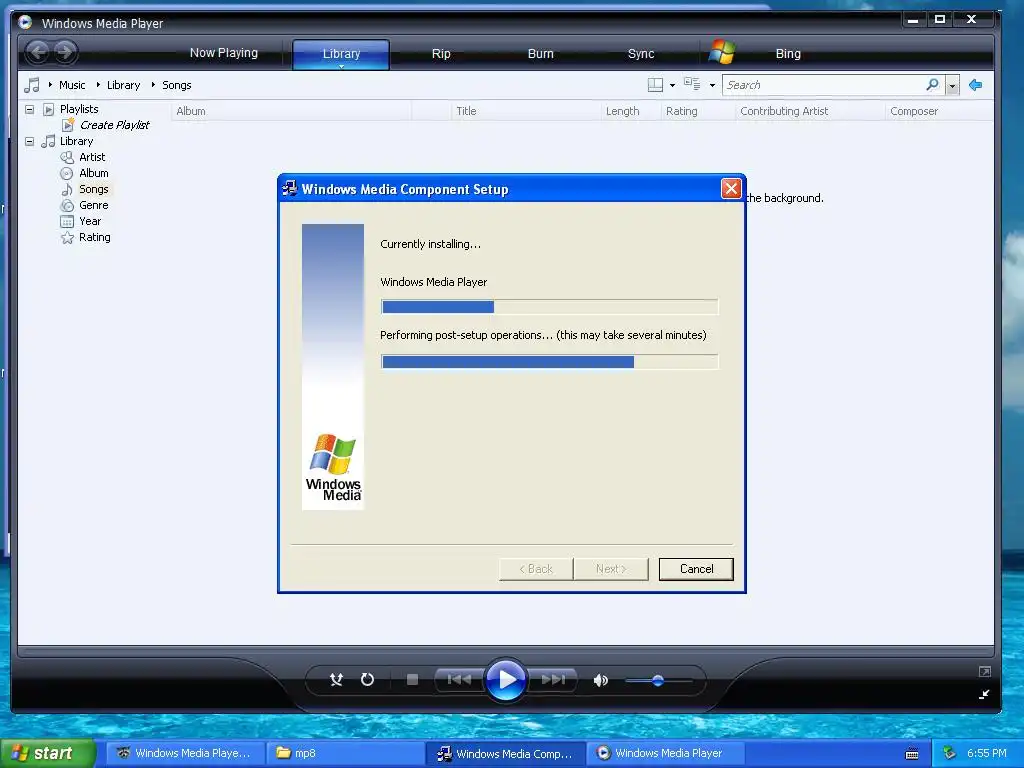Mute the volume speaker icon
This screenshot has width=1024, height=768.
(x=601, y=680)
